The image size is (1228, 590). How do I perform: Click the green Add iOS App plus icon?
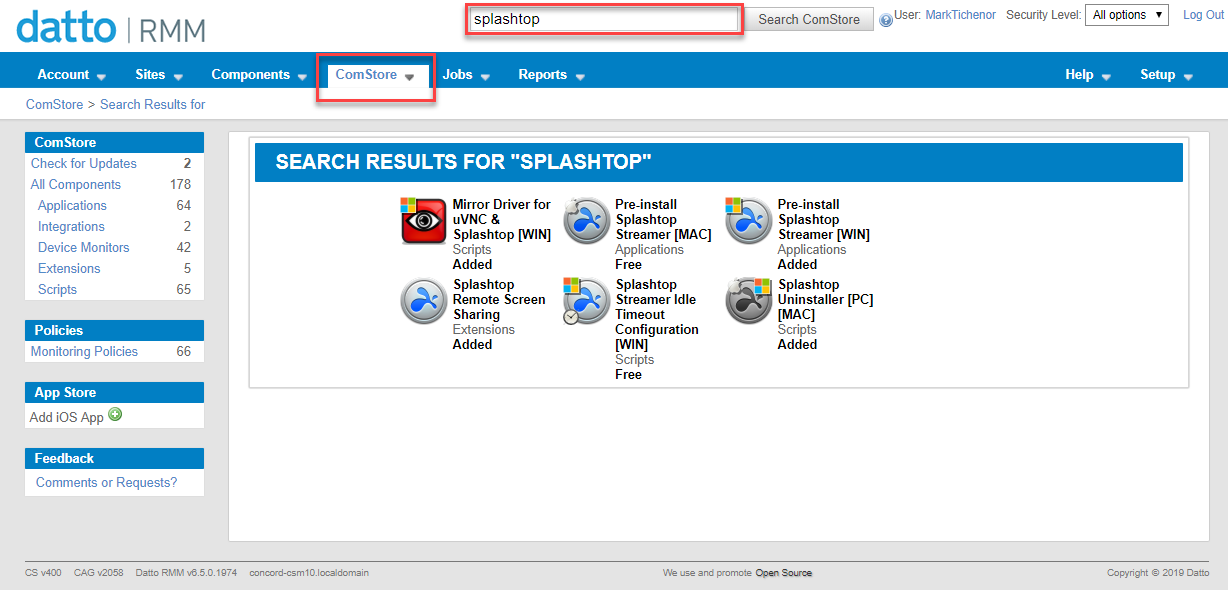(115, 414)
